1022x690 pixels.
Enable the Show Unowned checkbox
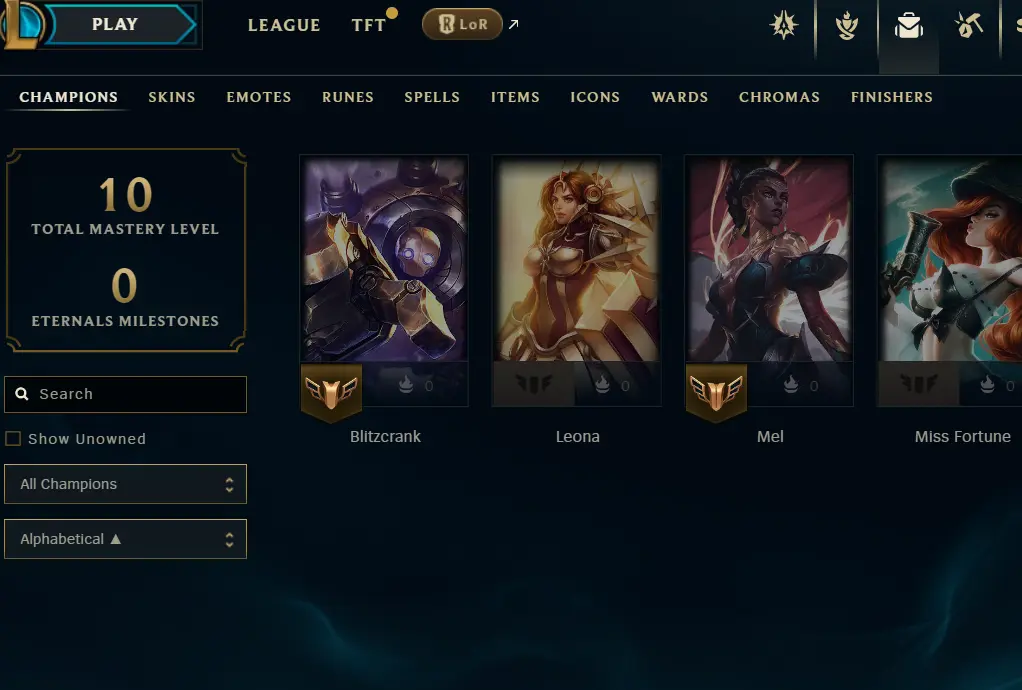(13, 438)
